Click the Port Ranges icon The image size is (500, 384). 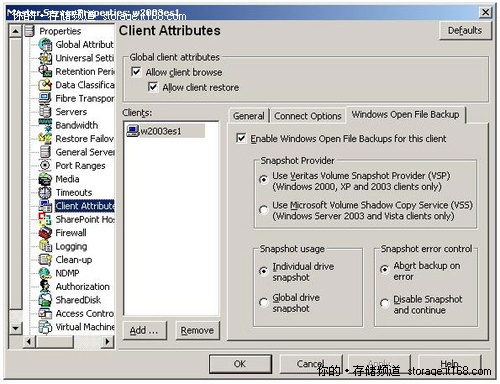click(x=45, y=165)
